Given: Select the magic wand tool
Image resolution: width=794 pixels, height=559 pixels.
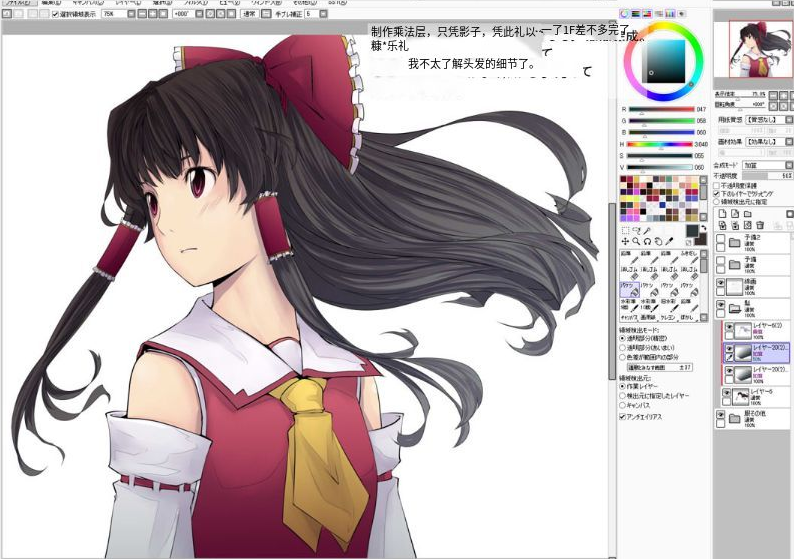Looking at the screenshot, I should [x=647, y=231].
